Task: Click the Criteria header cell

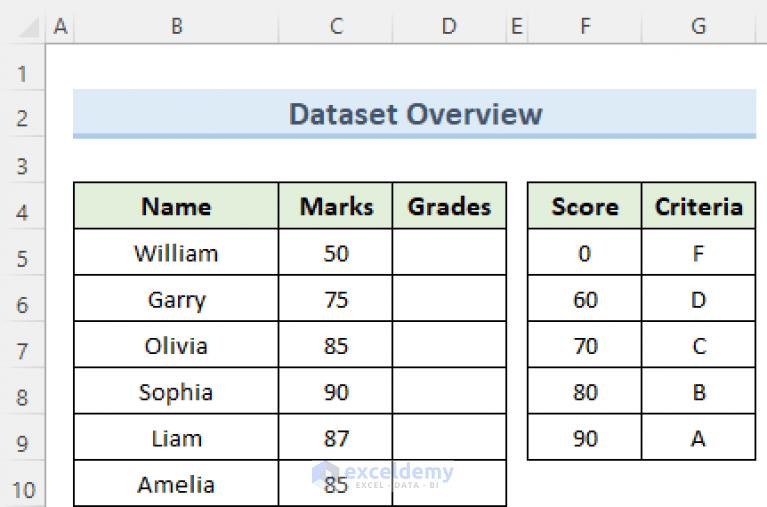Action: (699, 206)
